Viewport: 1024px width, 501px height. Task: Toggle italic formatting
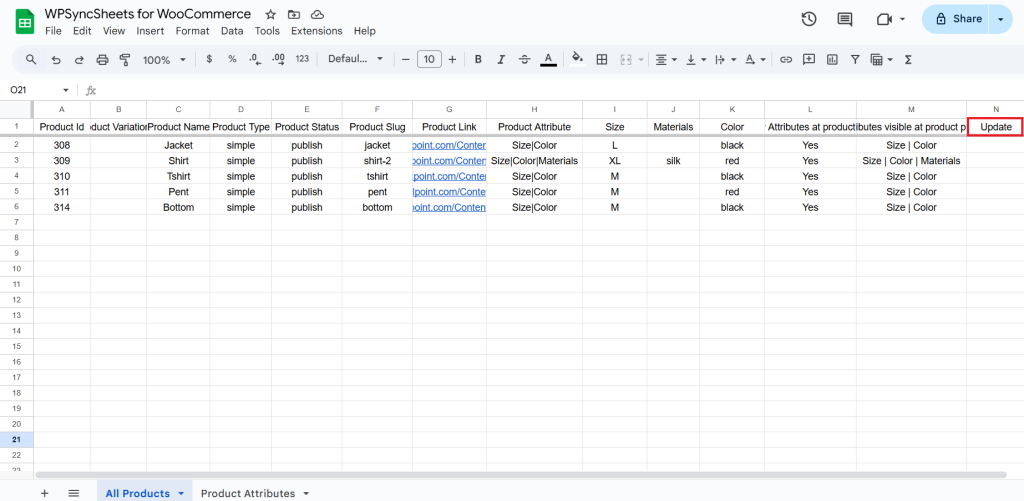pyautogui.click(x=501, y=59)
